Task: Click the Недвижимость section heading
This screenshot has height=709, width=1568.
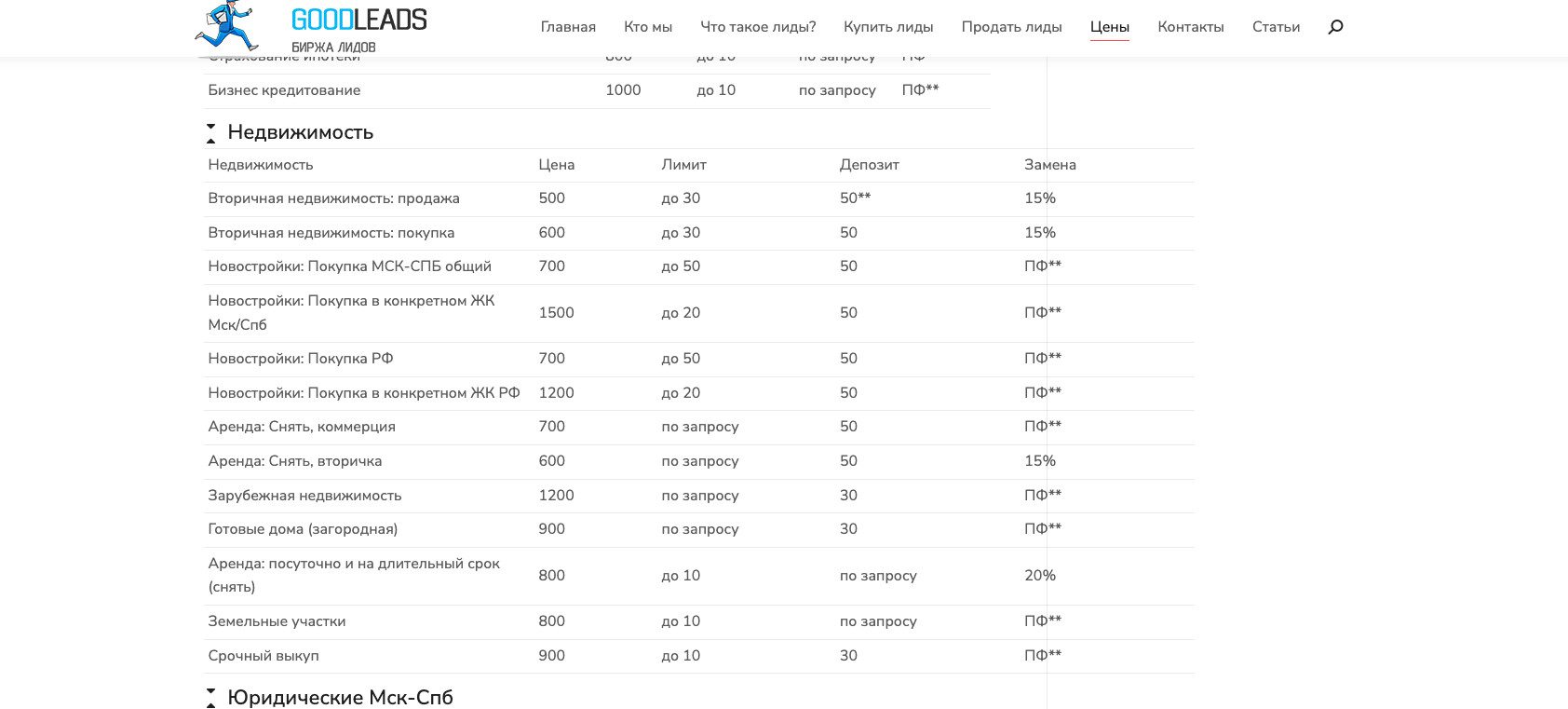Action: click(300, 132)
